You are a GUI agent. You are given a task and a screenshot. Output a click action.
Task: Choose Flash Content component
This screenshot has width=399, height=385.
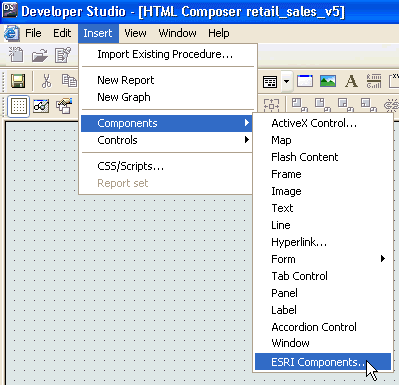pyautogui.click(x=323, y=157)
